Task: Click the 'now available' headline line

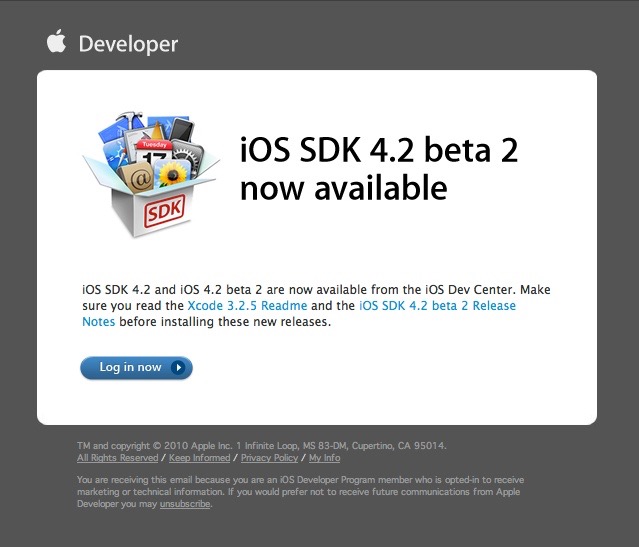Action: tap(344, 188)
